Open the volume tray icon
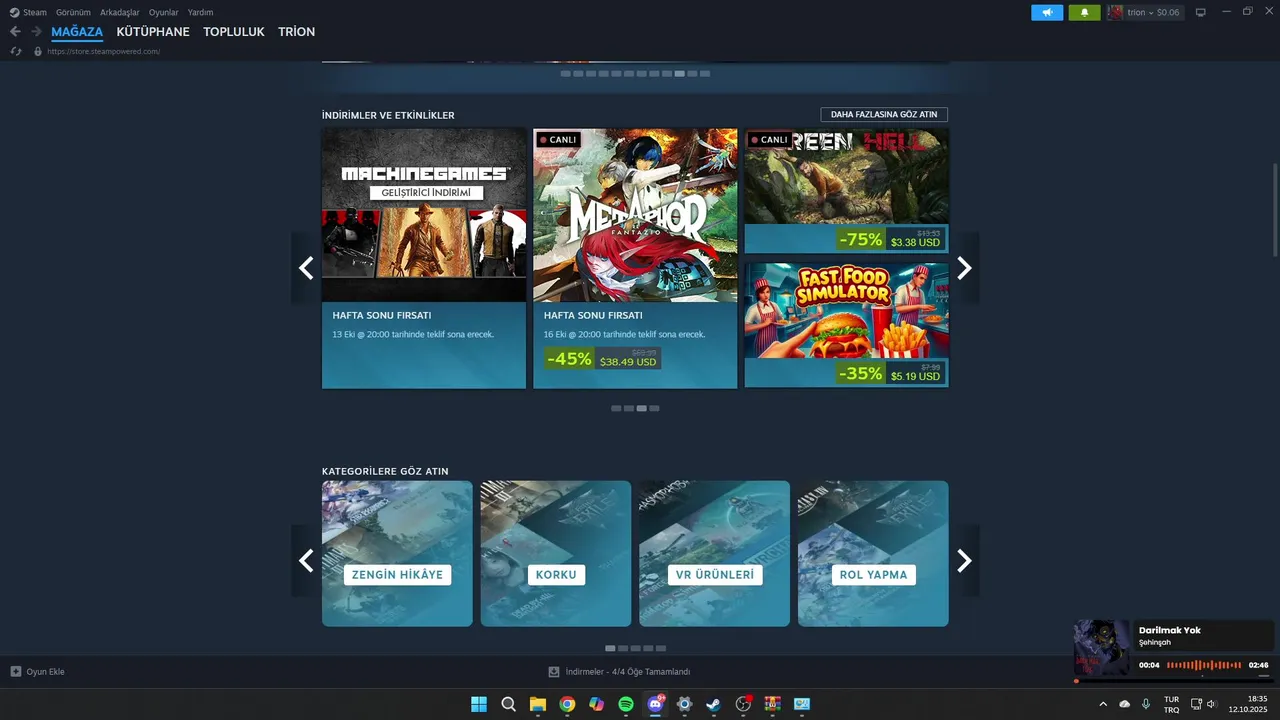This screenshot has height=720, width=1280. [1211, 704]
